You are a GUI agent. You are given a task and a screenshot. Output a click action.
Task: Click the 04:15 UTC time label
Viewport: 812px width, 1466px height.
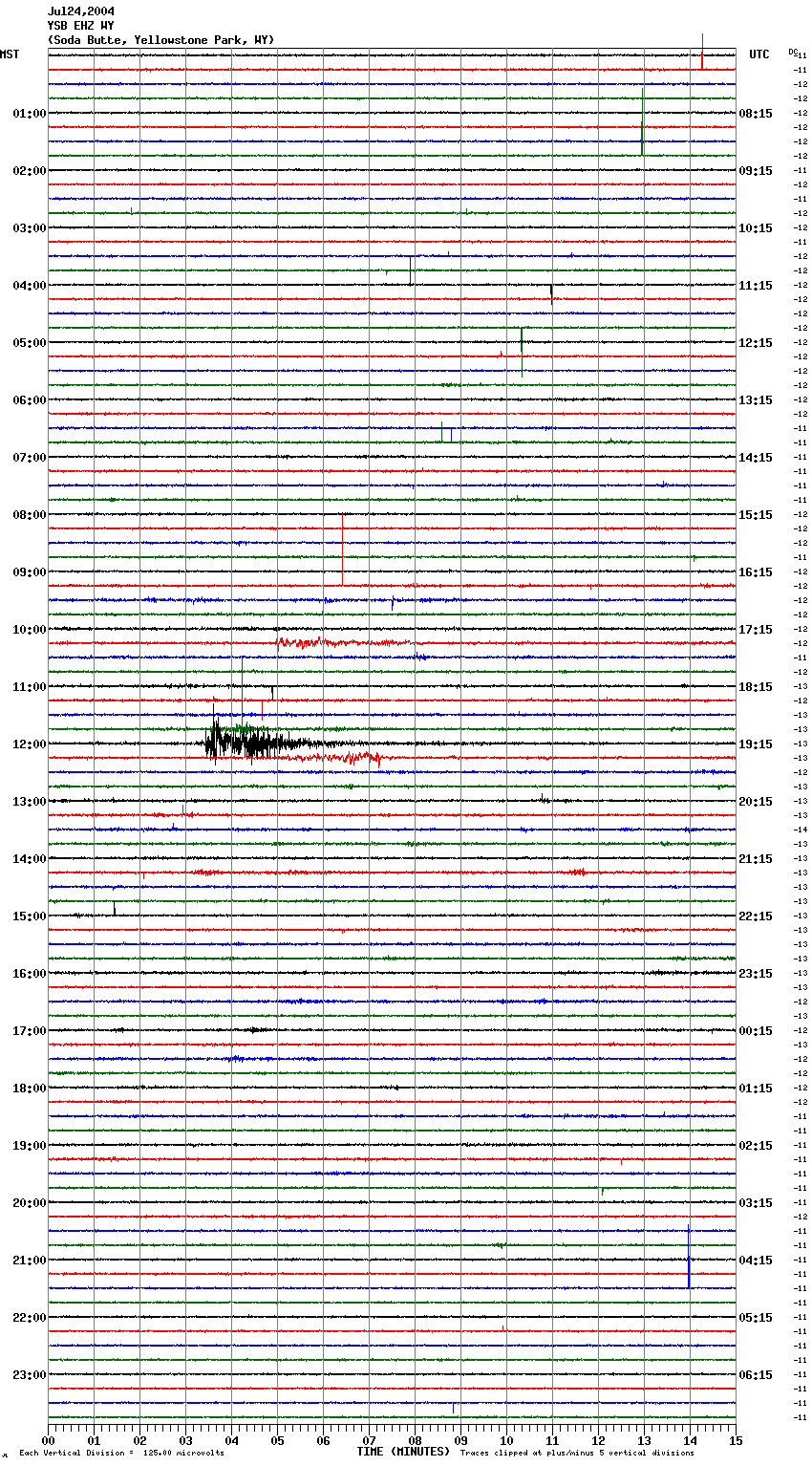point(756,1261)
